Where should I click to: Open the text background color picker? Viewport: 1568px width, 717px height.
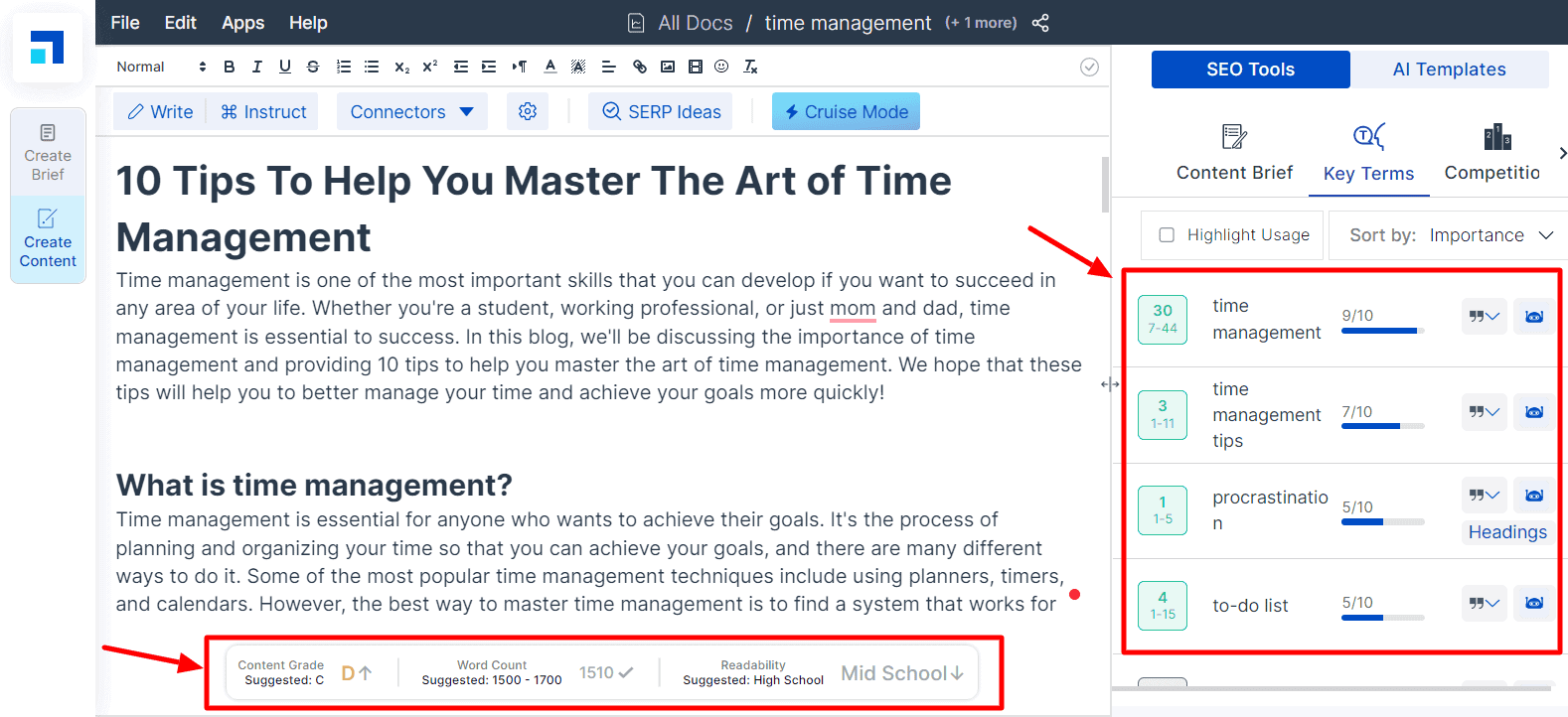(578, 67)
